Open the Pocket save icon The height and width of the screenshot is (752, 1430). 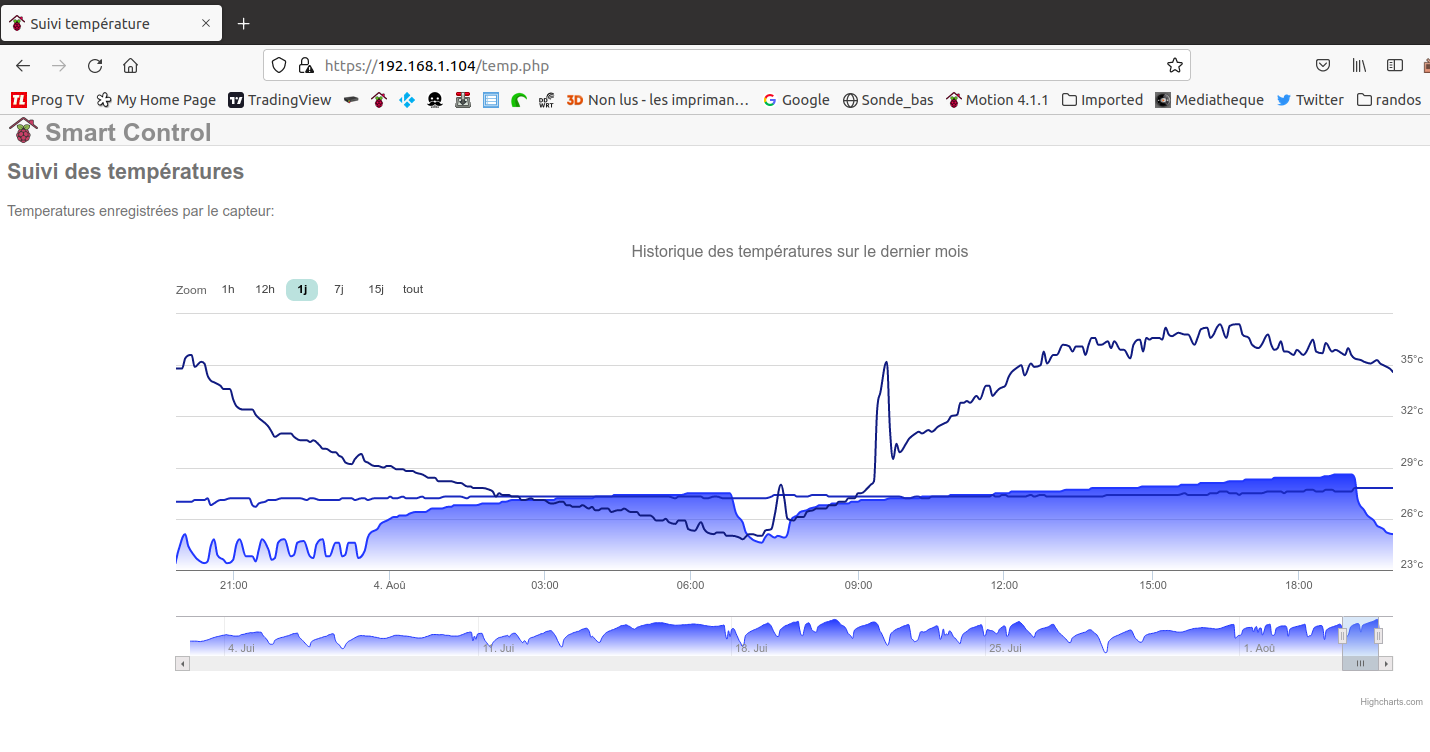(1322, 65)
